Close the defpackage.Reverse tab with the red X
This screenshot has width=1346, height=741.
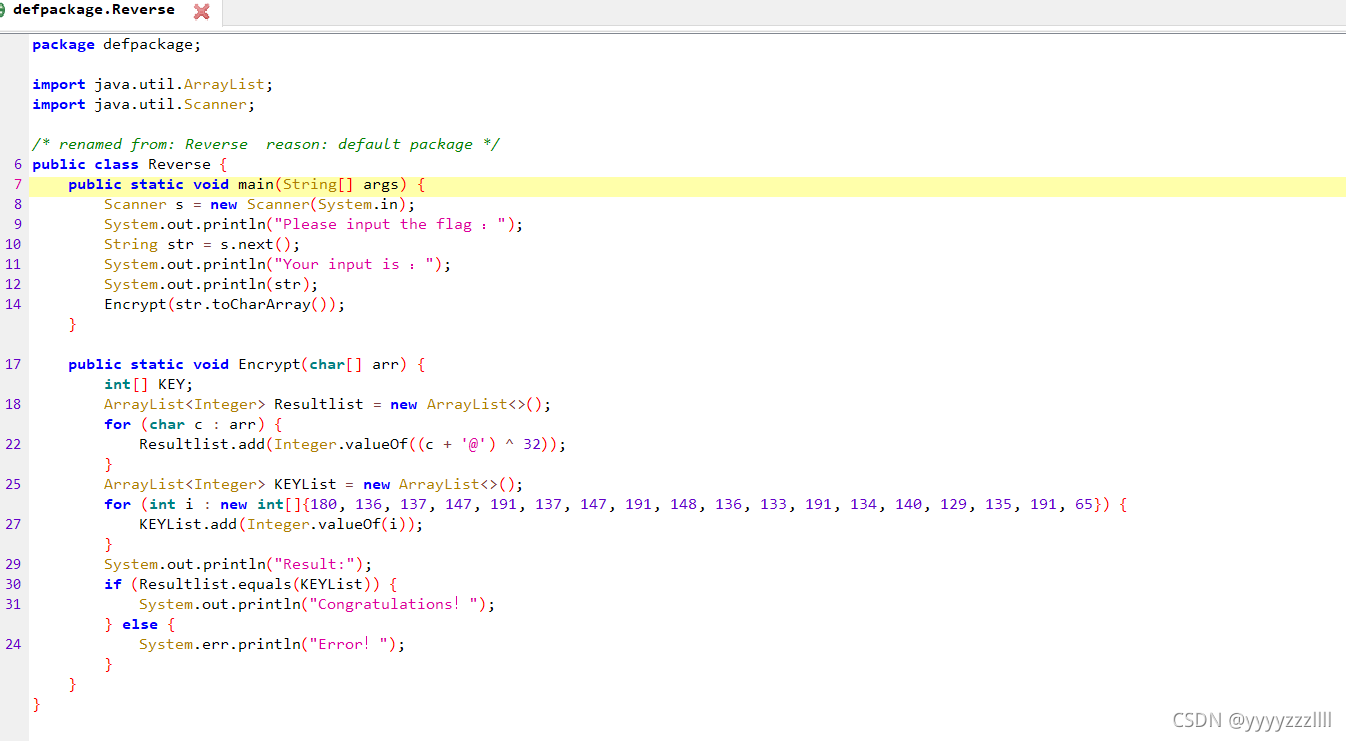201,11
